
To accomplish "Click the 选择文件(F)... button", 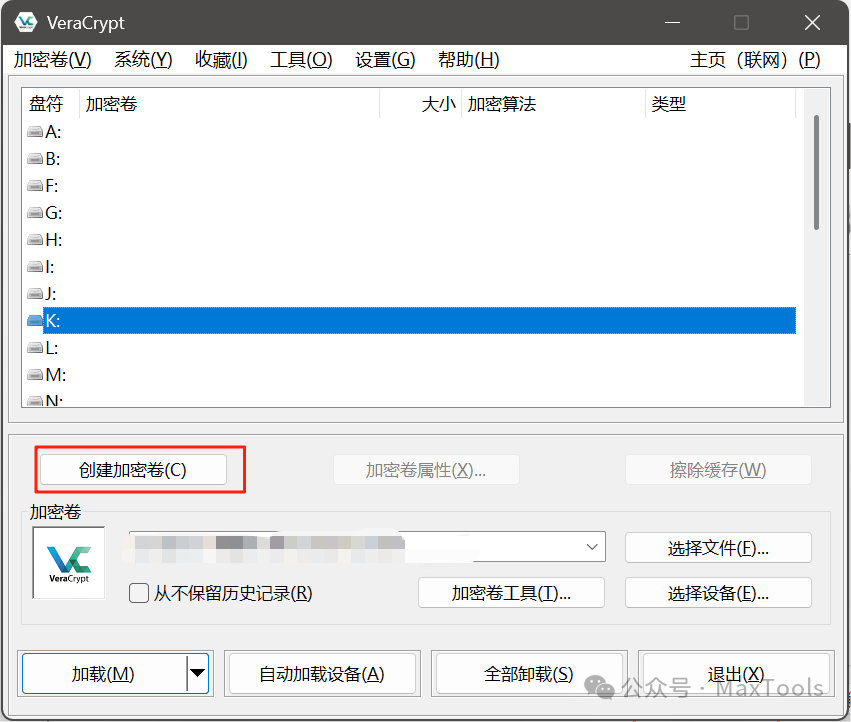I will point(718,548).
